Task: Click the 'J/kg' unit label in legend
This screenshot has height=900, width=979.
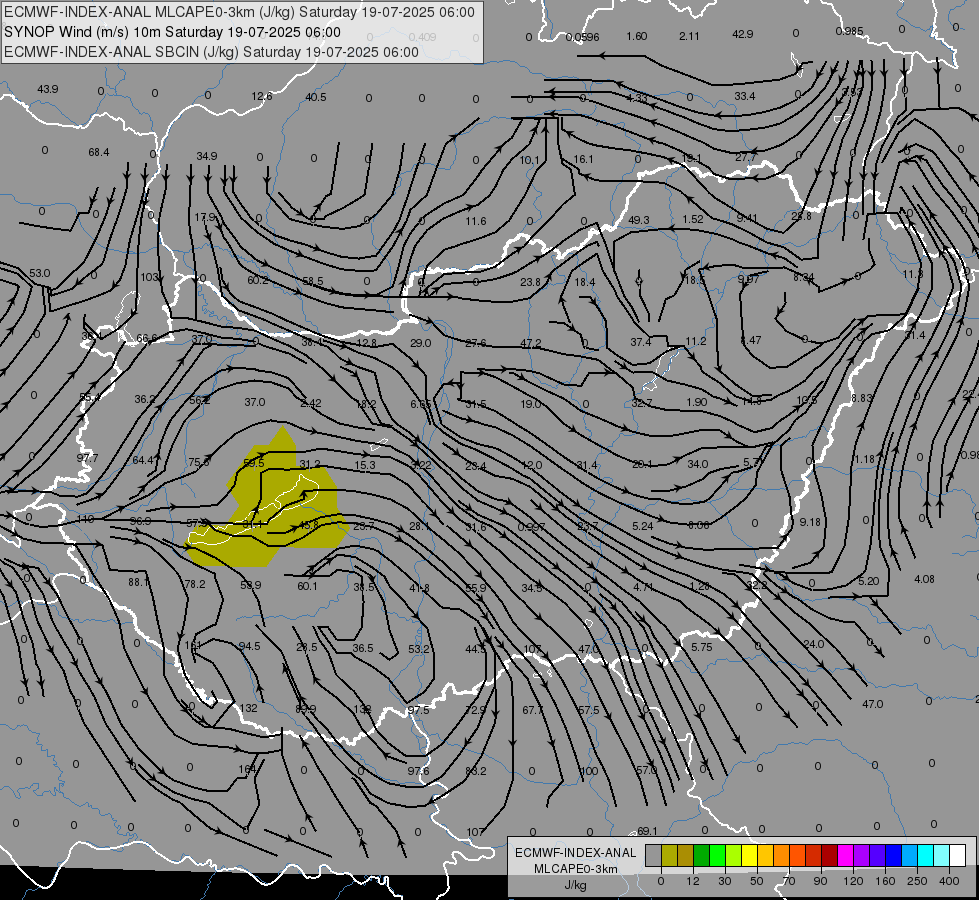Action: tap(575, 885)
